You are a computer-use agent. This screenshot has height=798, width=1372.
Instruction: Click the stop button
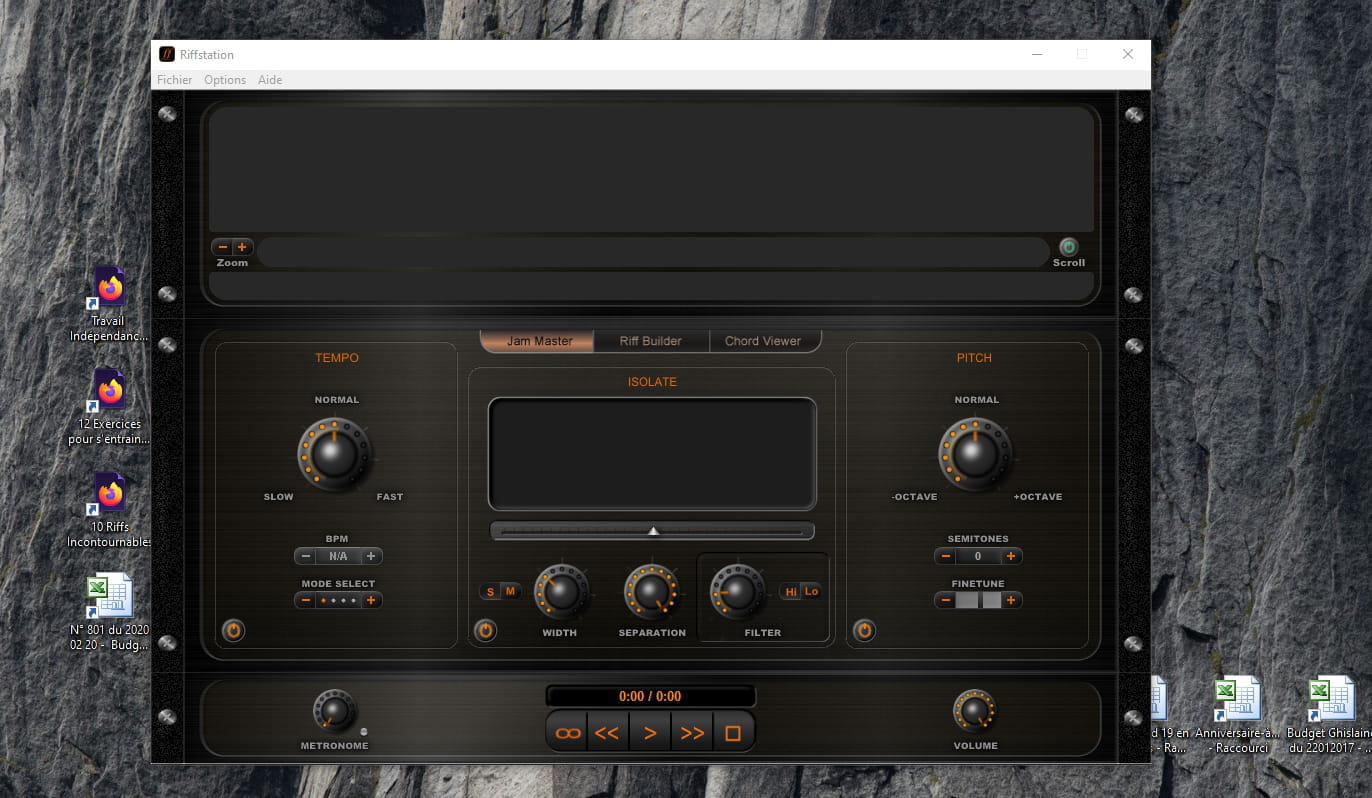pos(733,733)
